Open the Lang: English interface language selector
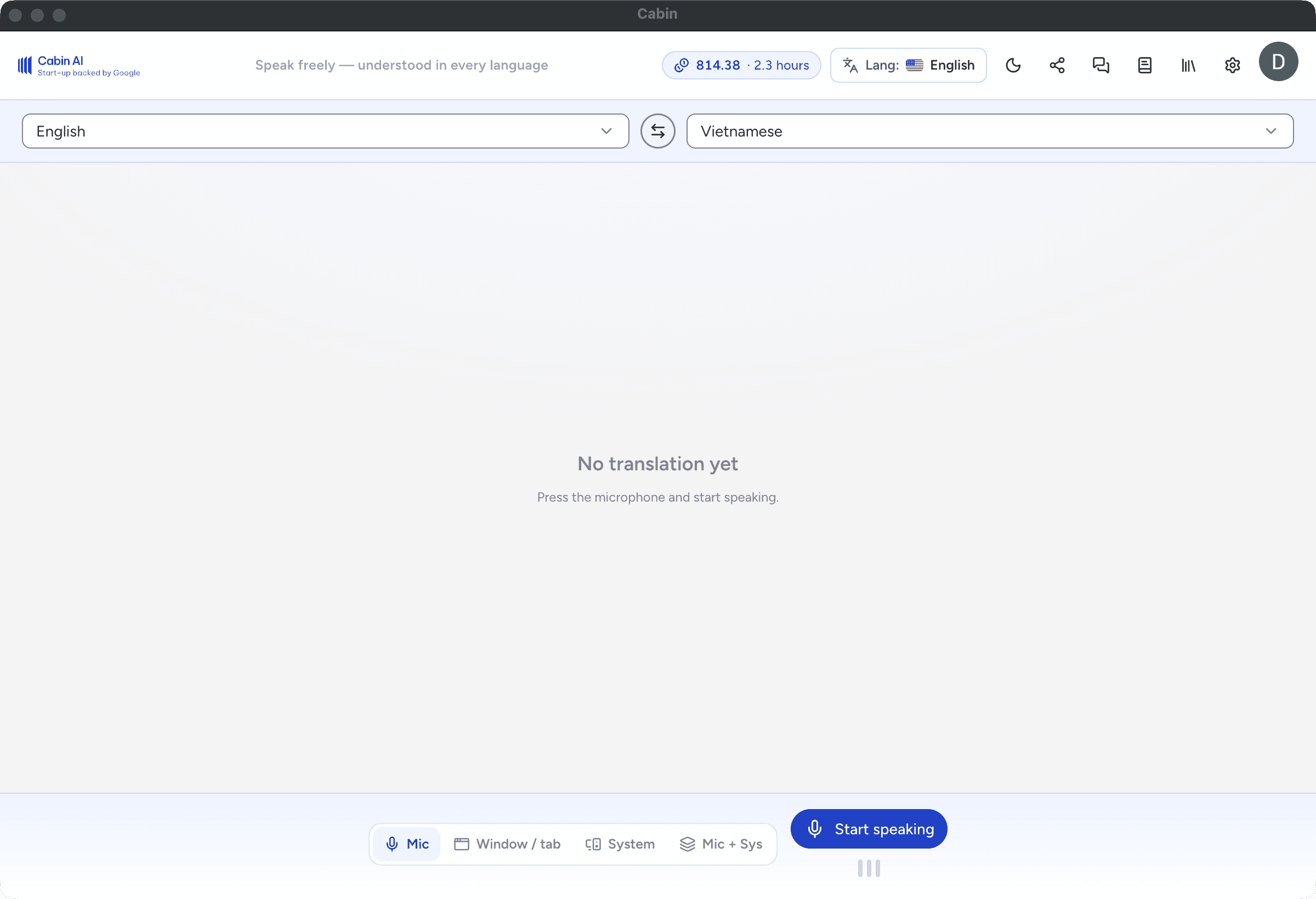 [x=908, y=65]
